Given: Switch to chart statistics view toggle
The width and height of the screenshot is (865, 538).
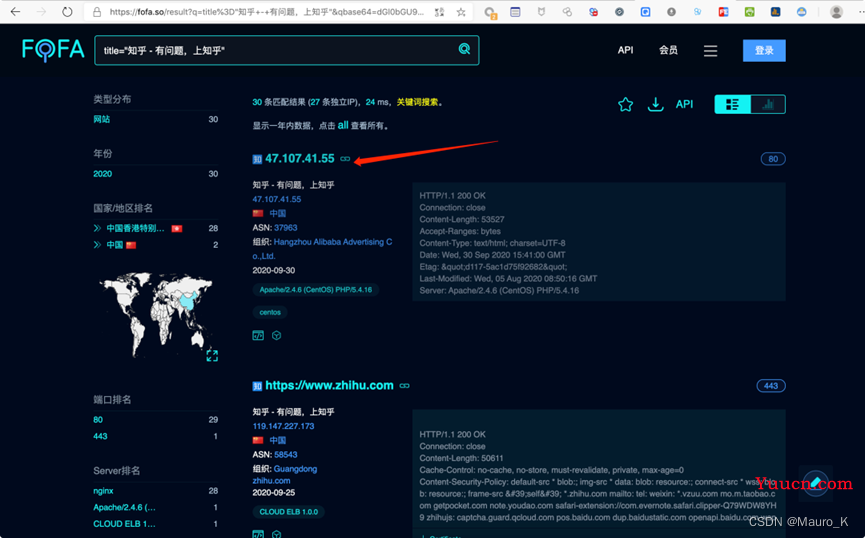Looking at the screenshot, I should click(x=768, y=104).
